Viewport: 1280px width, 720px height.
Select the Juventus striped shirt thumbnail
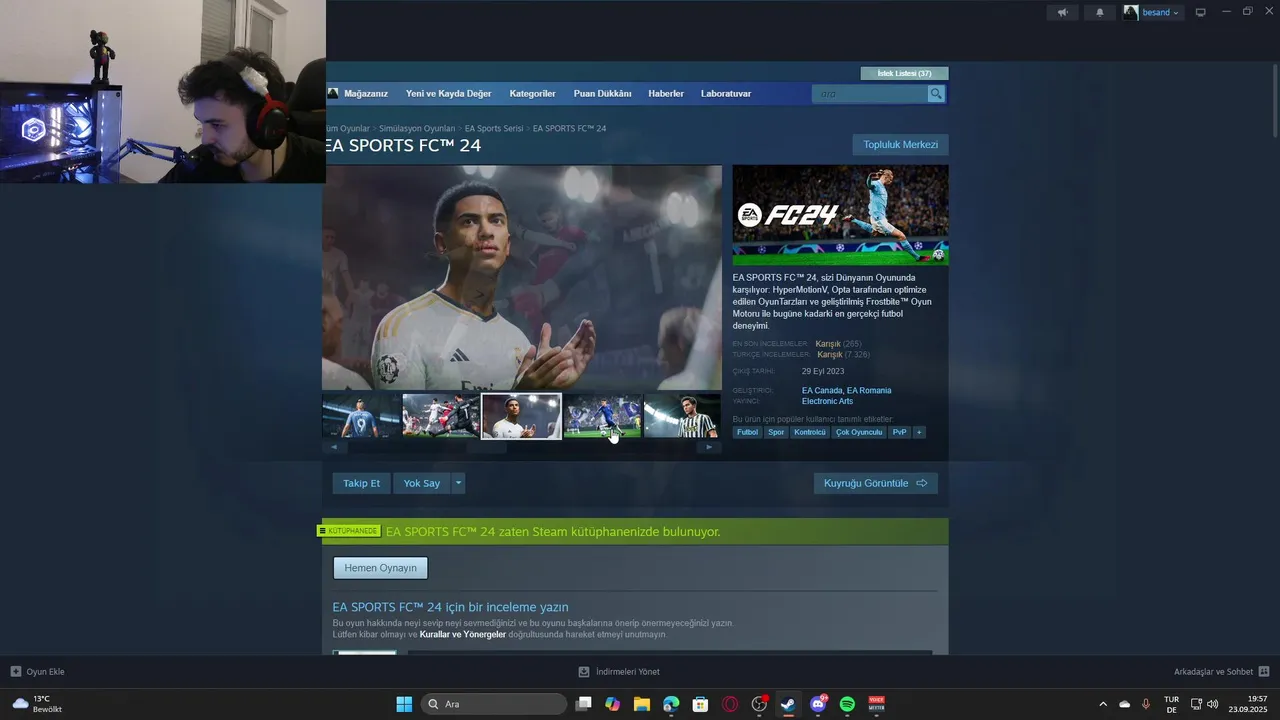682,416
